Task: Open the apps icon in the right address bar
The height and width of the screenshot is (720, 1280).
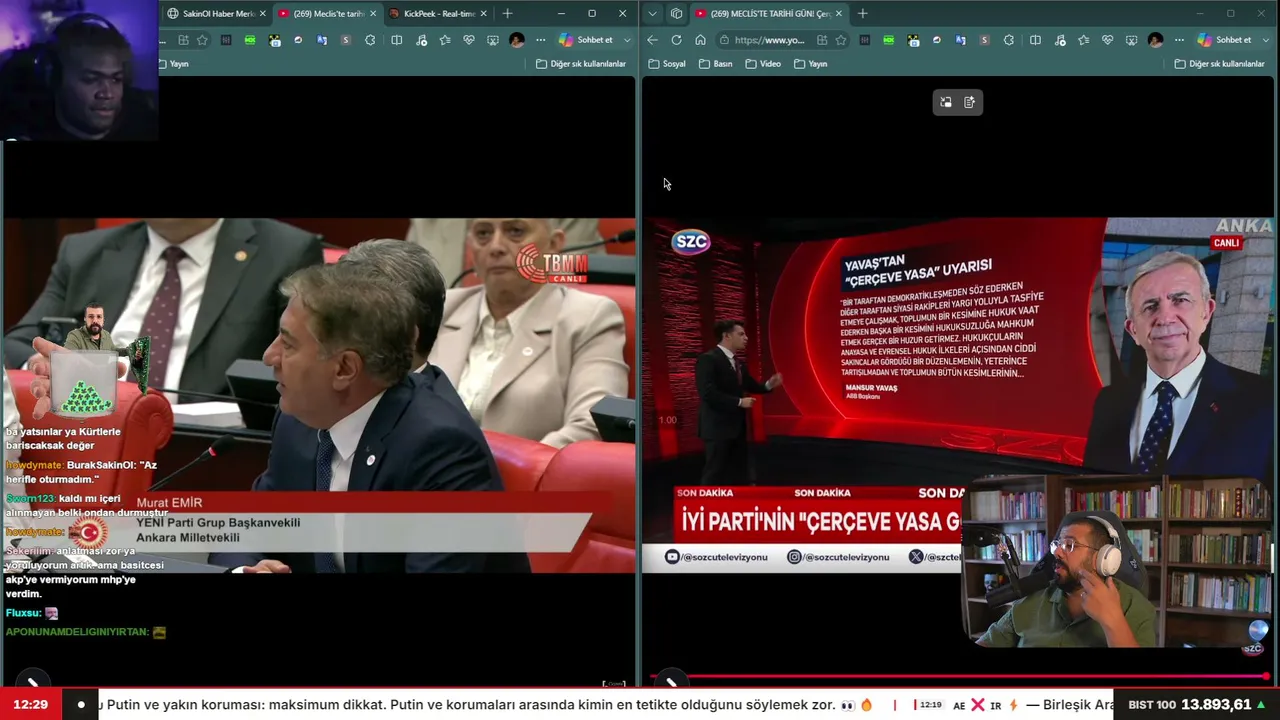Action: (x=821, y=40)
